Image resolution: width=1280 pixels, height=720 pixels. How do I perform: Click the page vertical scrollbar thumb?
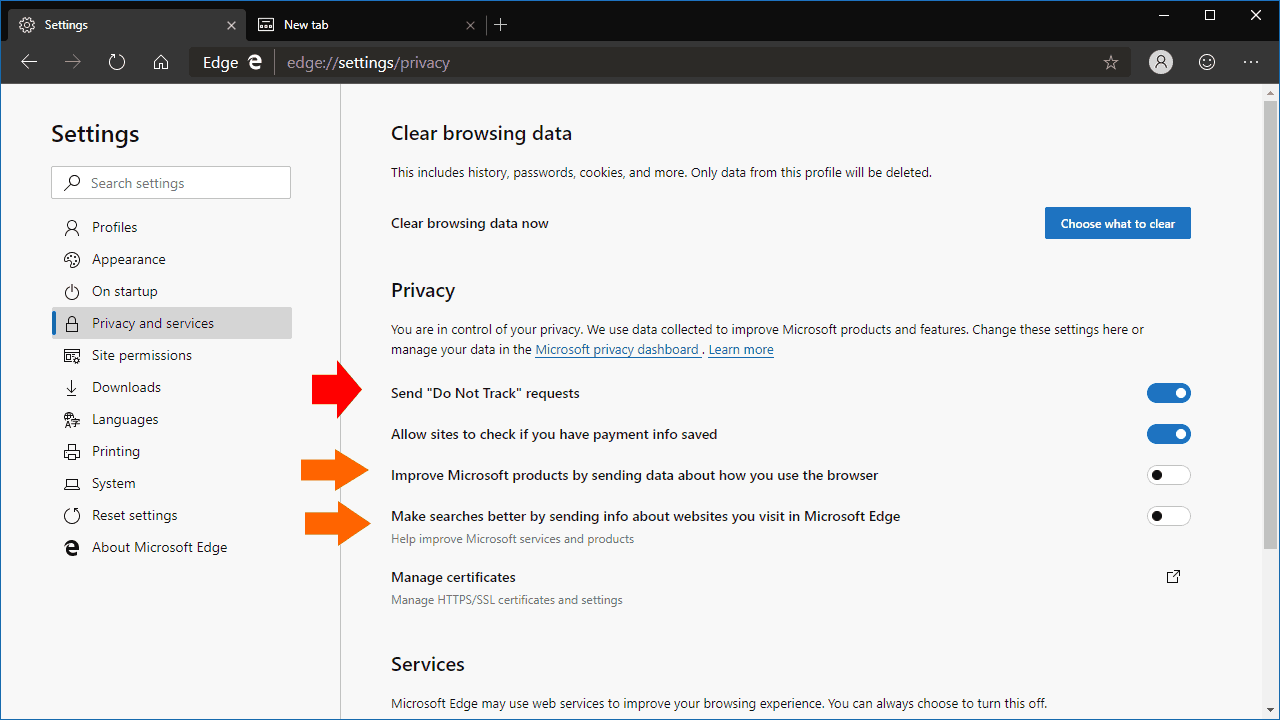click(x=1270, y=324)
